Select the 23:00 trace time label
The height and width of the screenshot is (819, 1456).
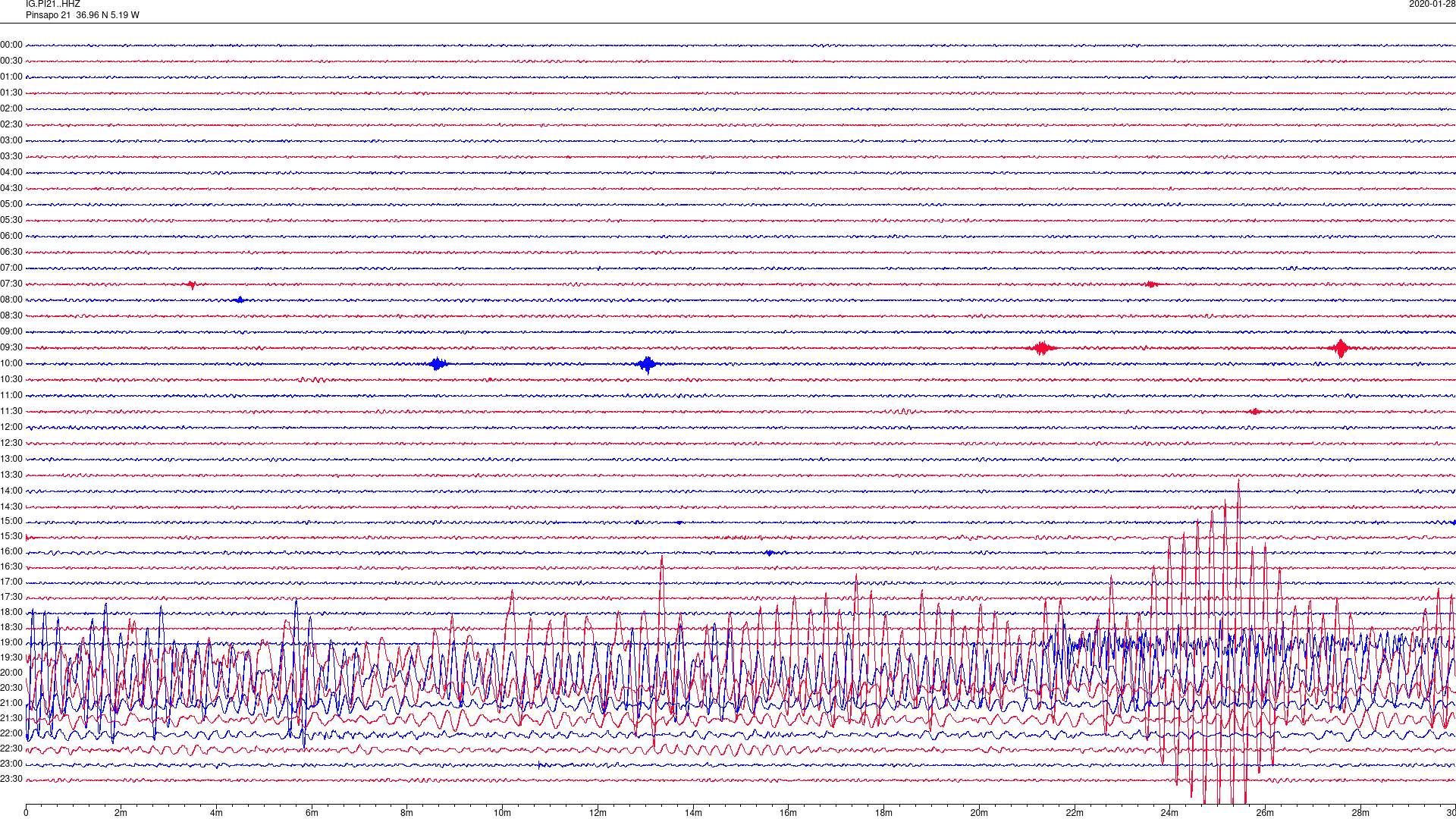coord(11,764)
